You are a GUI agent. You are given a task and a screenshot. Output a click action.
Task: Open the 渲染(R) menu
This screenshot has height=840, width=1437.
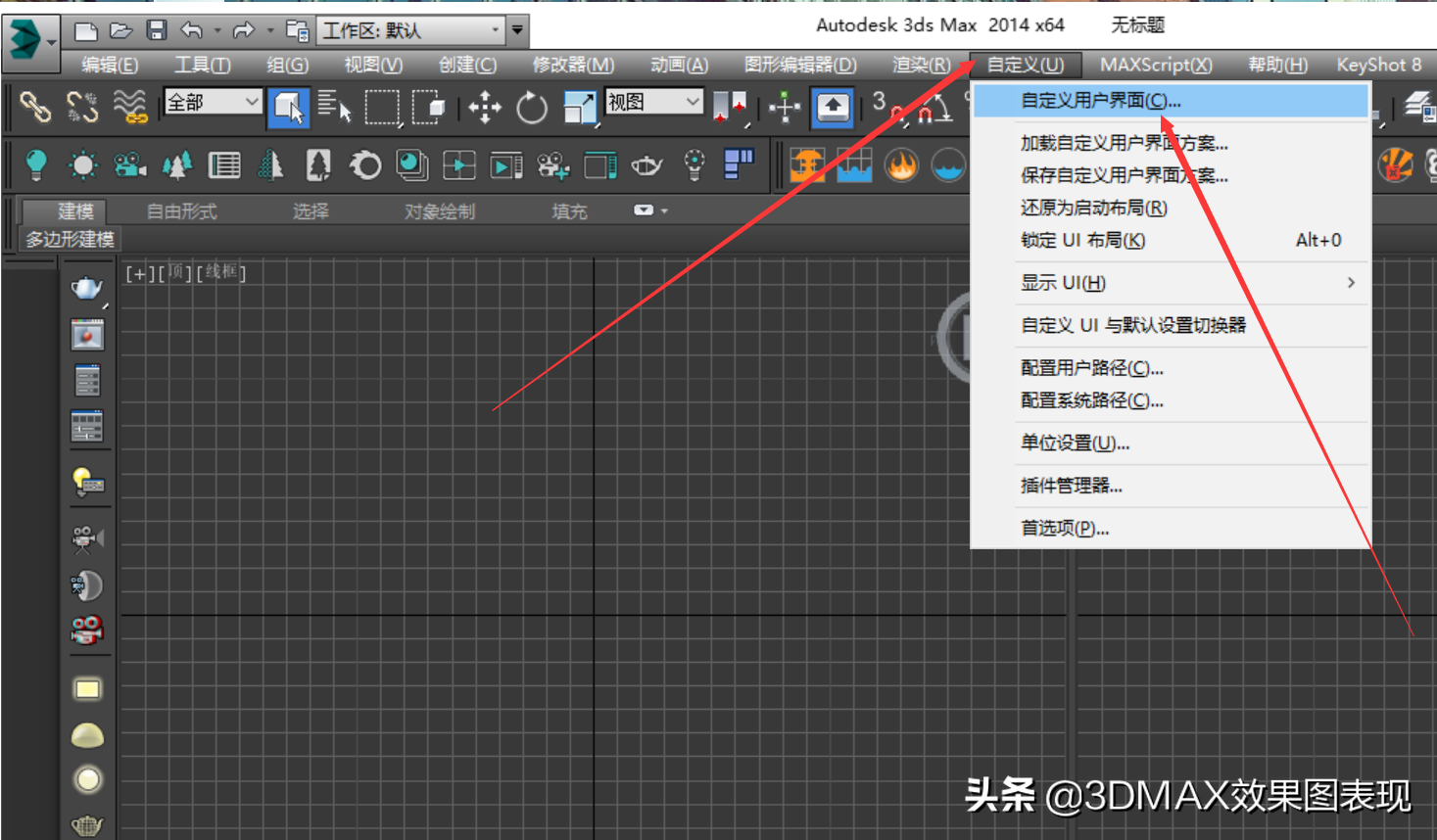tap(919, 65)
